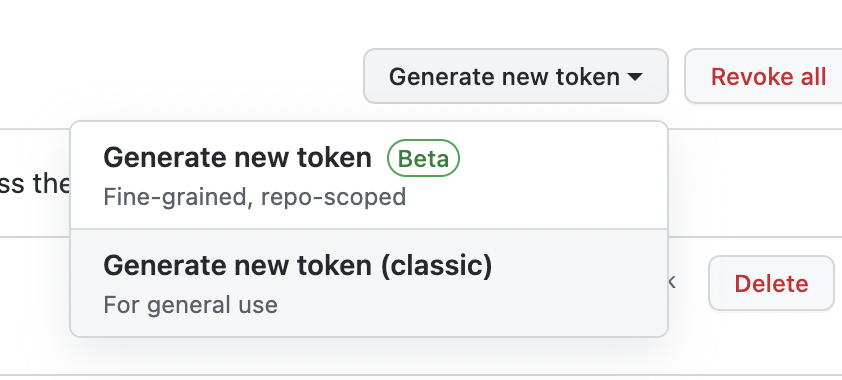Click the Fine-grained, repo-scoped description
This screenshot has height=380, width=842.
tap(255, 197)
